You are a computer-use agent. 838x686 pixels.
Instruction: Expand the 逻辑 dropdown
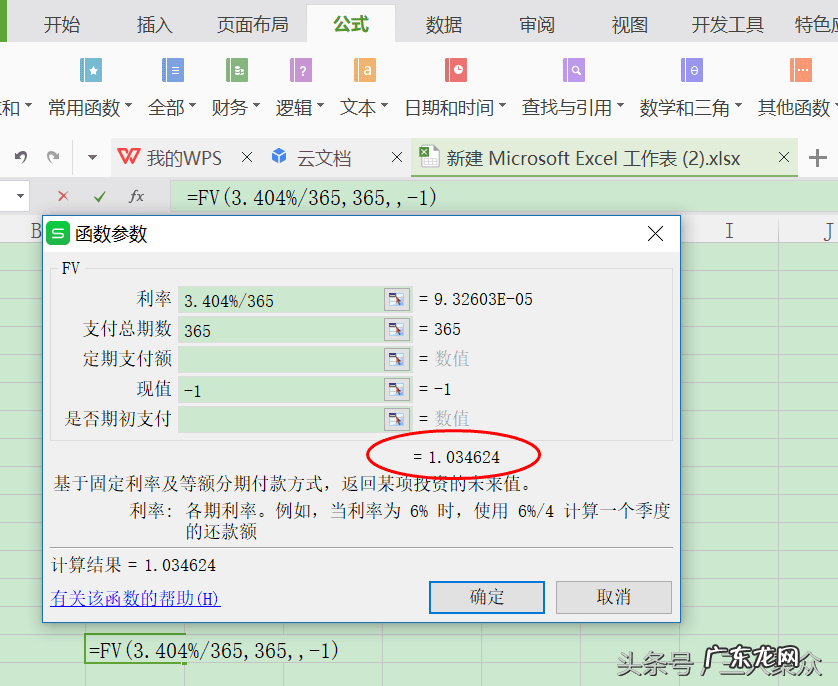click(321, 105)
